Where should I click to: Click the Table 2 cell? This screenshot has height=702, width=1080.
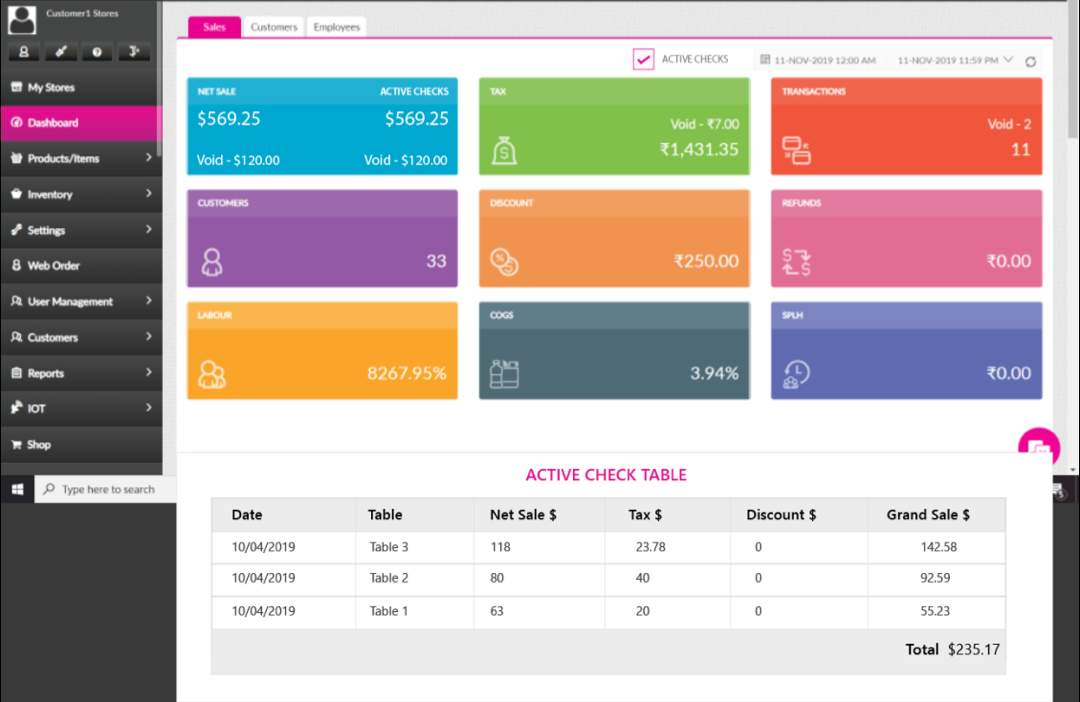pyautogui.click(x=388, y=578)
